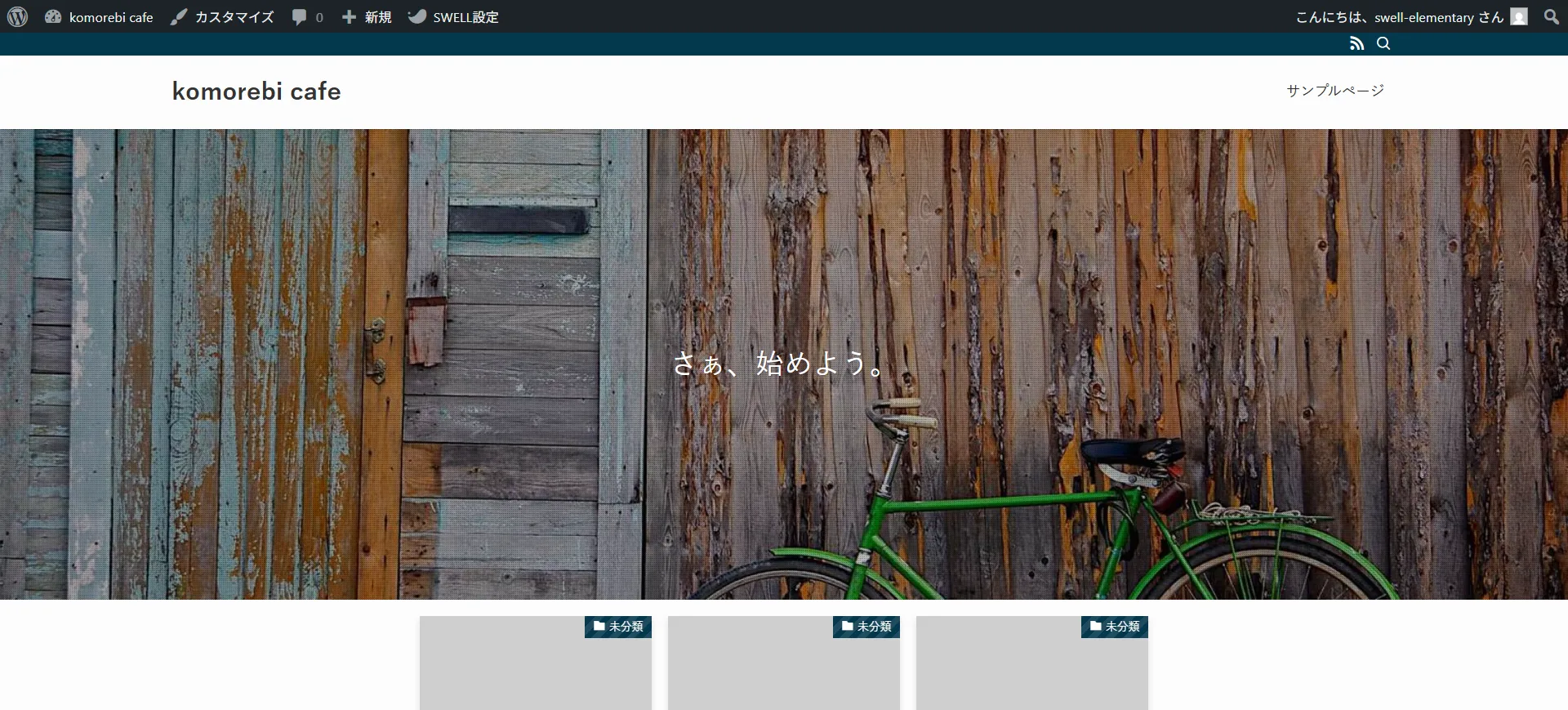This screenshot has height=710, width=1568.
Task: Click the user avatar in admin bar
Action: tap(1519, 17)
